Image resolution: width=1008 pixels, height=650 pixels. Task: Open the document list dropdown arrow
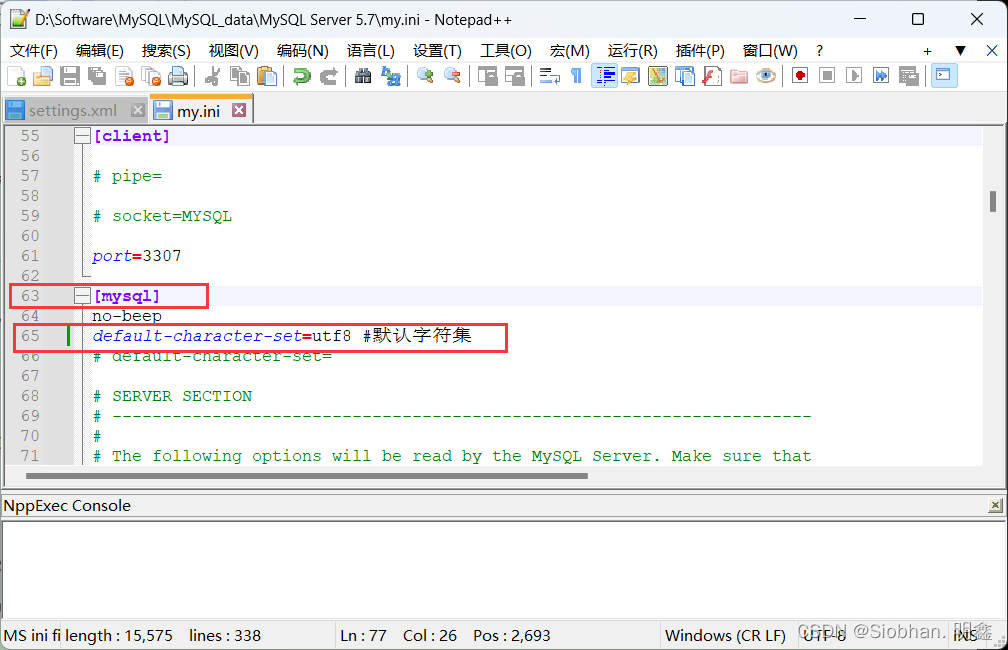[960, 50]
